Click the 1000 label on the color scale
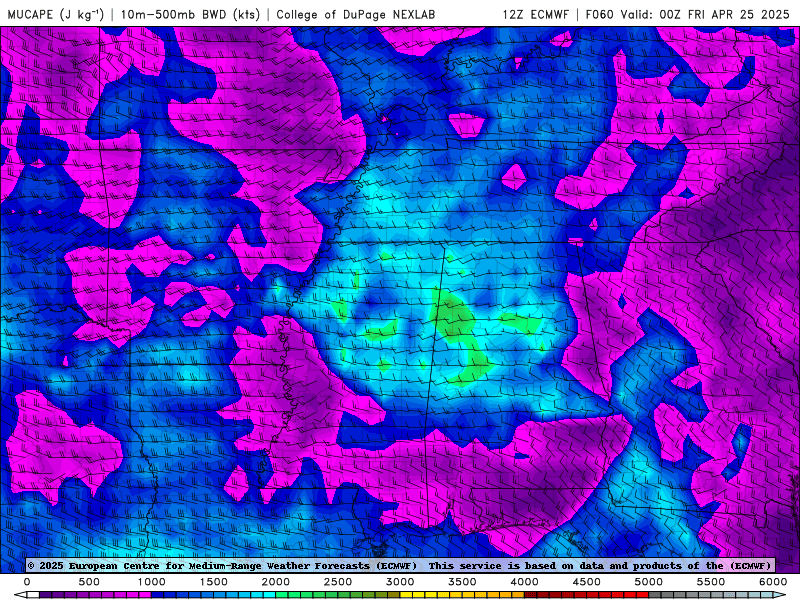The height and width of the screenshot is (600, 800). (x=151, y=582)
